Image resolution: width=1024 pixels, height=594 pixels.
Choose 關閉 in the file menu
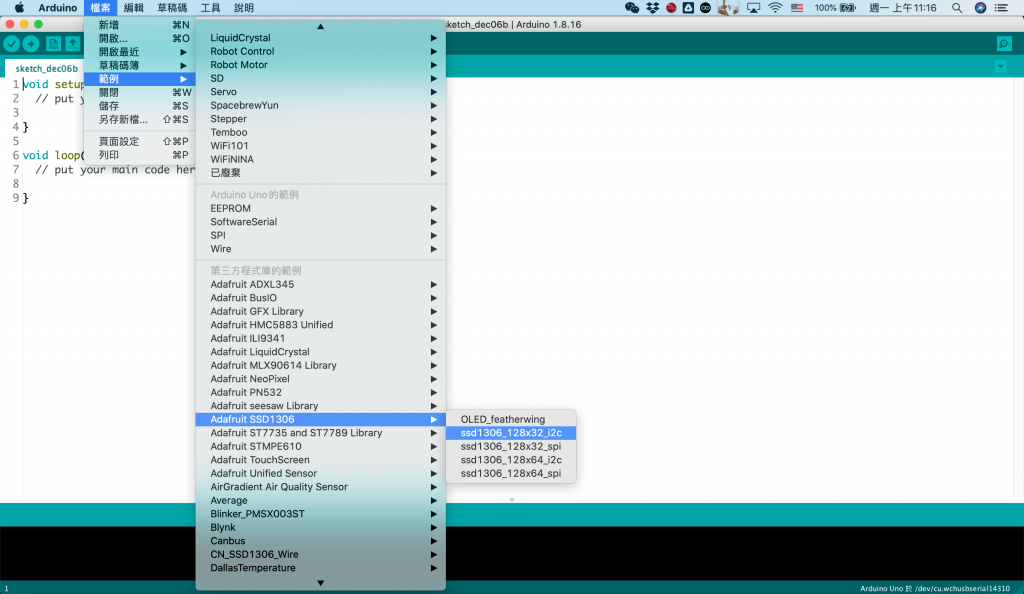[x=140, y=93]
